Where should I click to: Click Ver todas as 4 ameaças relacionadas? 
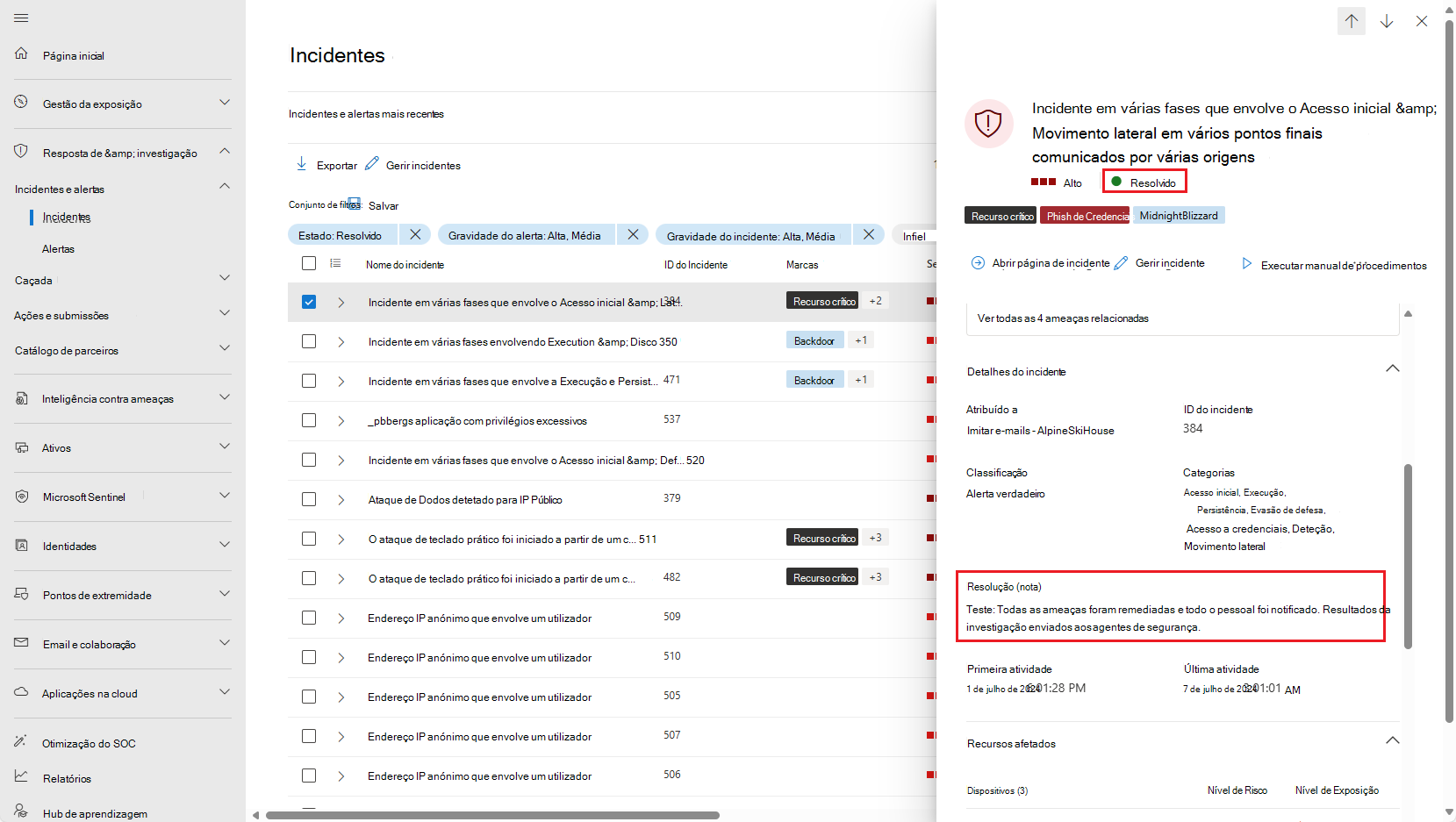tap(1063, 318)
